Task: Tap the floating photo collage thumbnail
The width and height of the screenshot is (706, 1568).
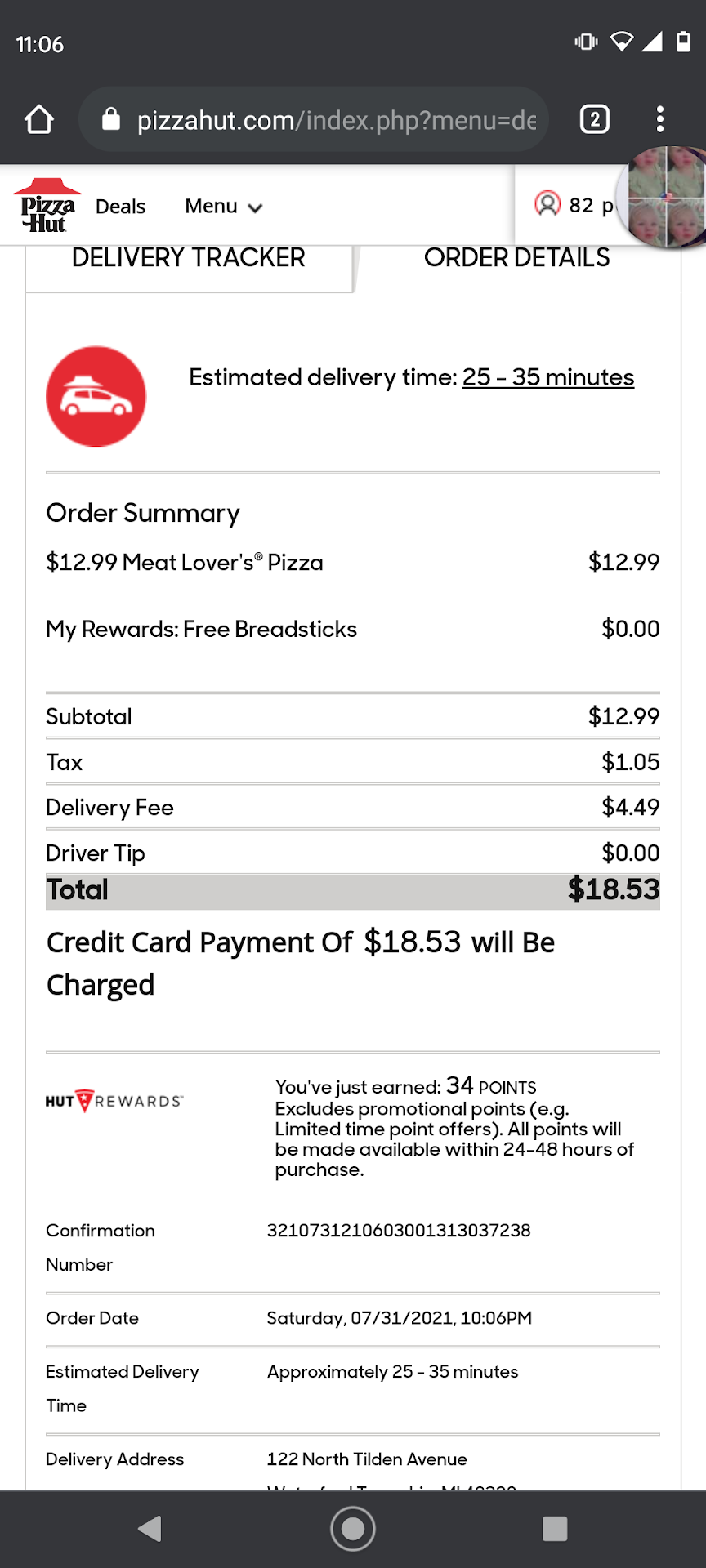Action: coord(666,197)
